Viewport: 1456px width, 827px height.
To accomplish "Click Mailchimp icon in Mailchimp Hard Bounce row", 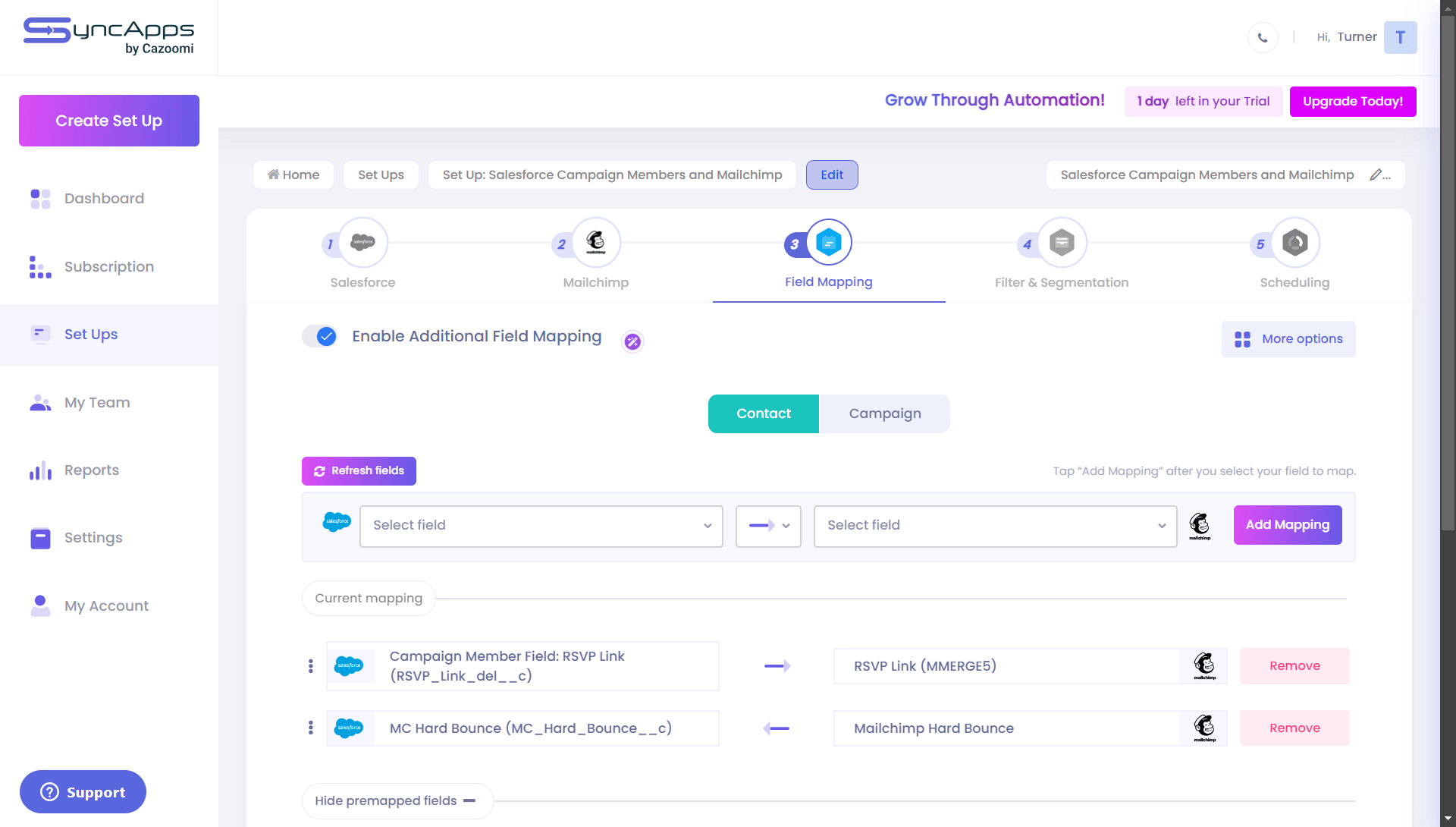I will tap(1204, 728).
